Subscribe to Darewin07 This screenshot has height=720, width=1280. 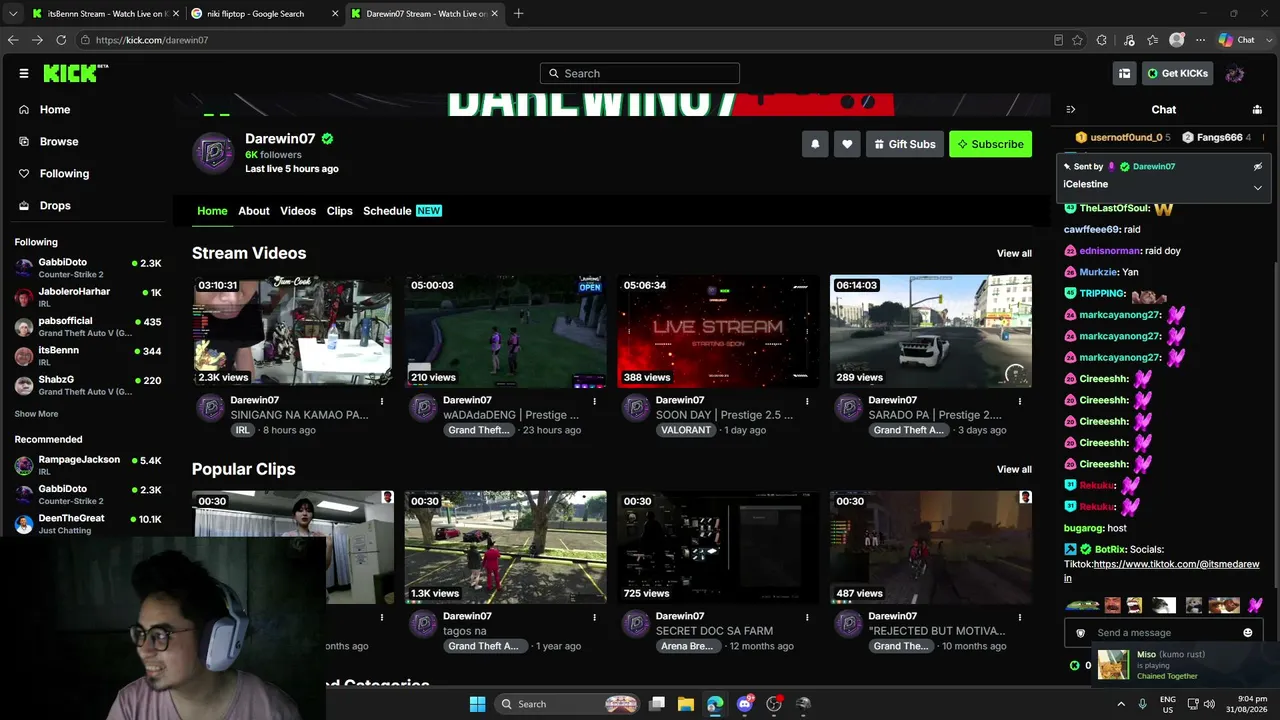[990, 144]
